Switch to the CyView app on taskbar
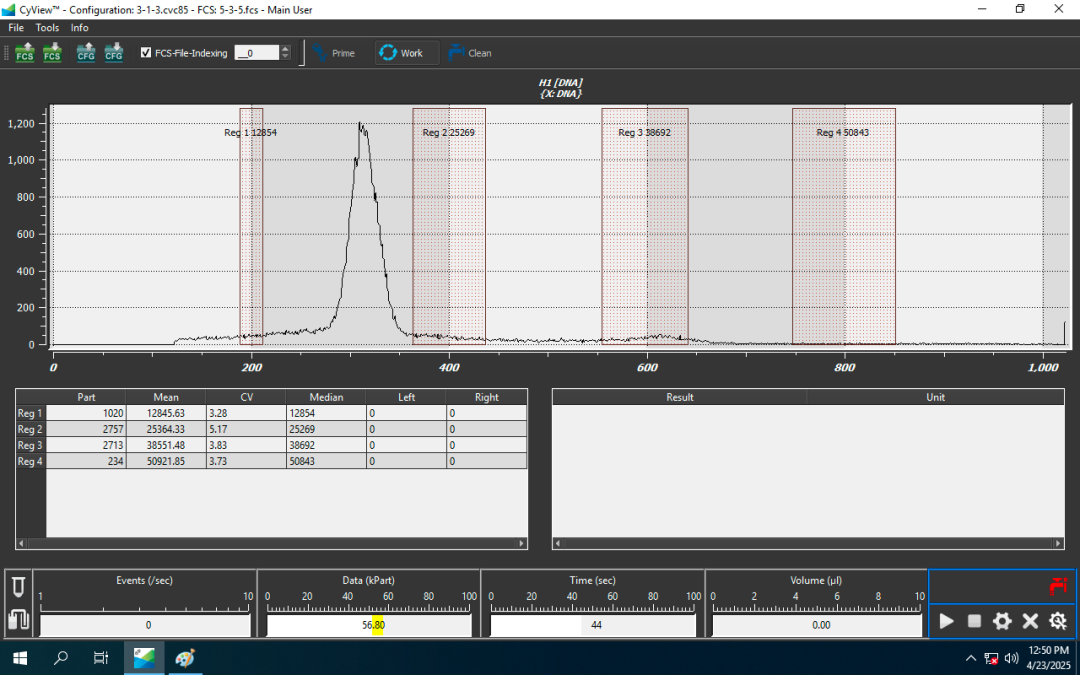The height and width of the screenshot is (675, 1080). (144, 658)
